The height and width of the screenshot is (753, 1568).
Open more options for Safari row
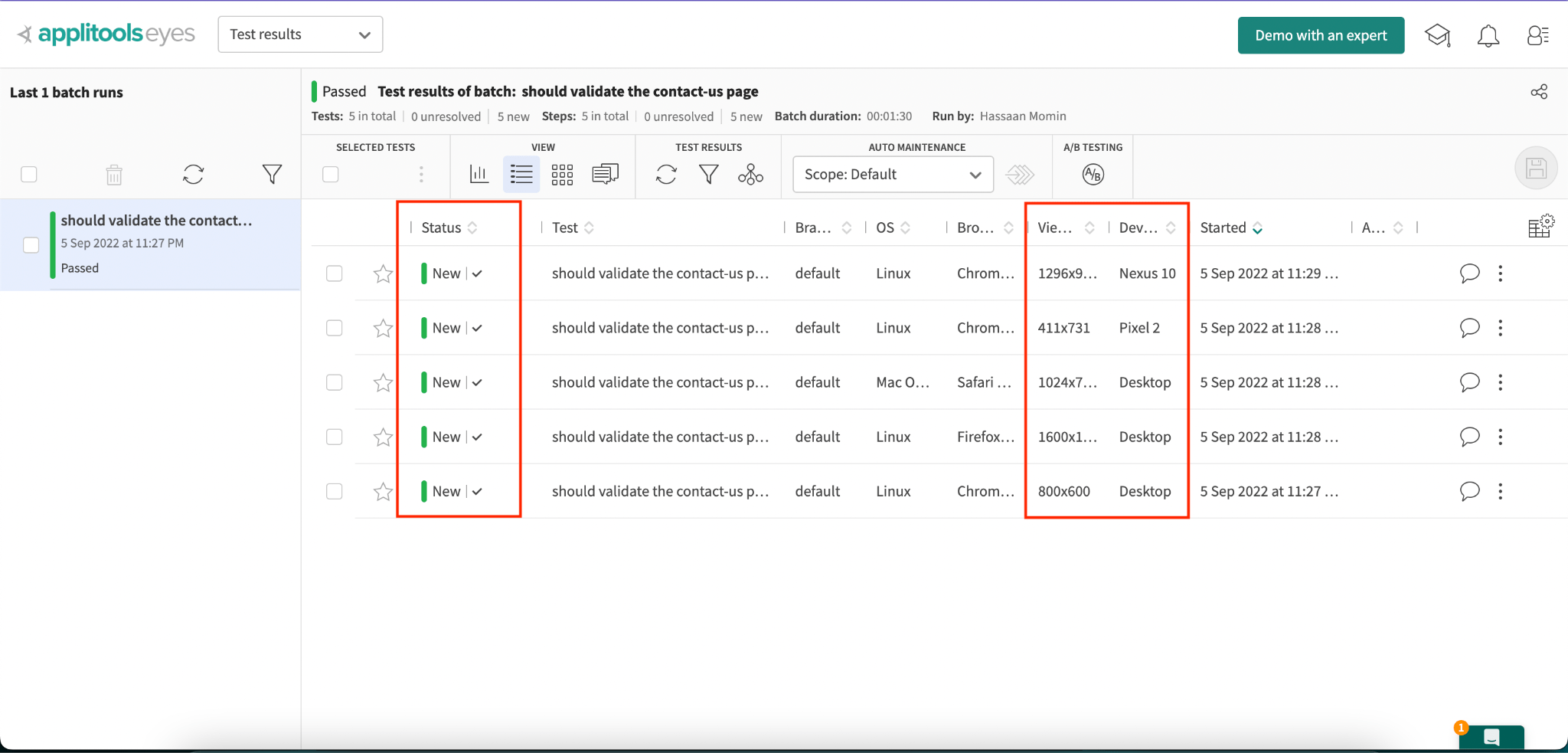[x=1501, y=382]
